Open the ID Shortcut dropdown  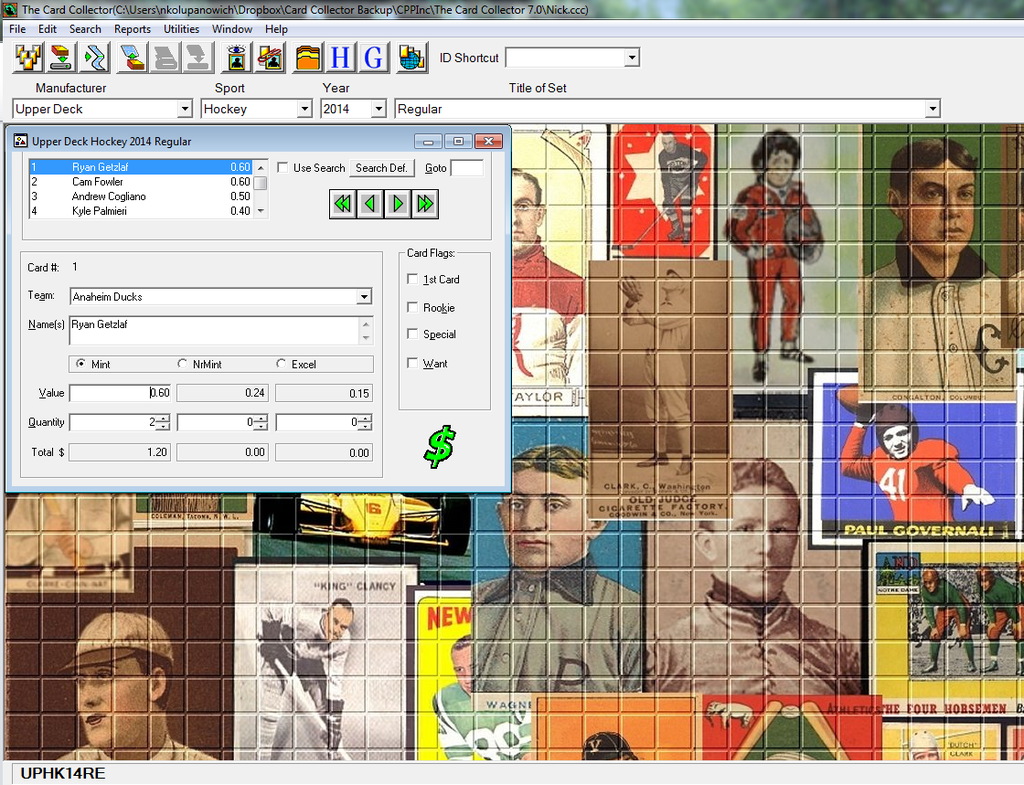tap(631, 58)
